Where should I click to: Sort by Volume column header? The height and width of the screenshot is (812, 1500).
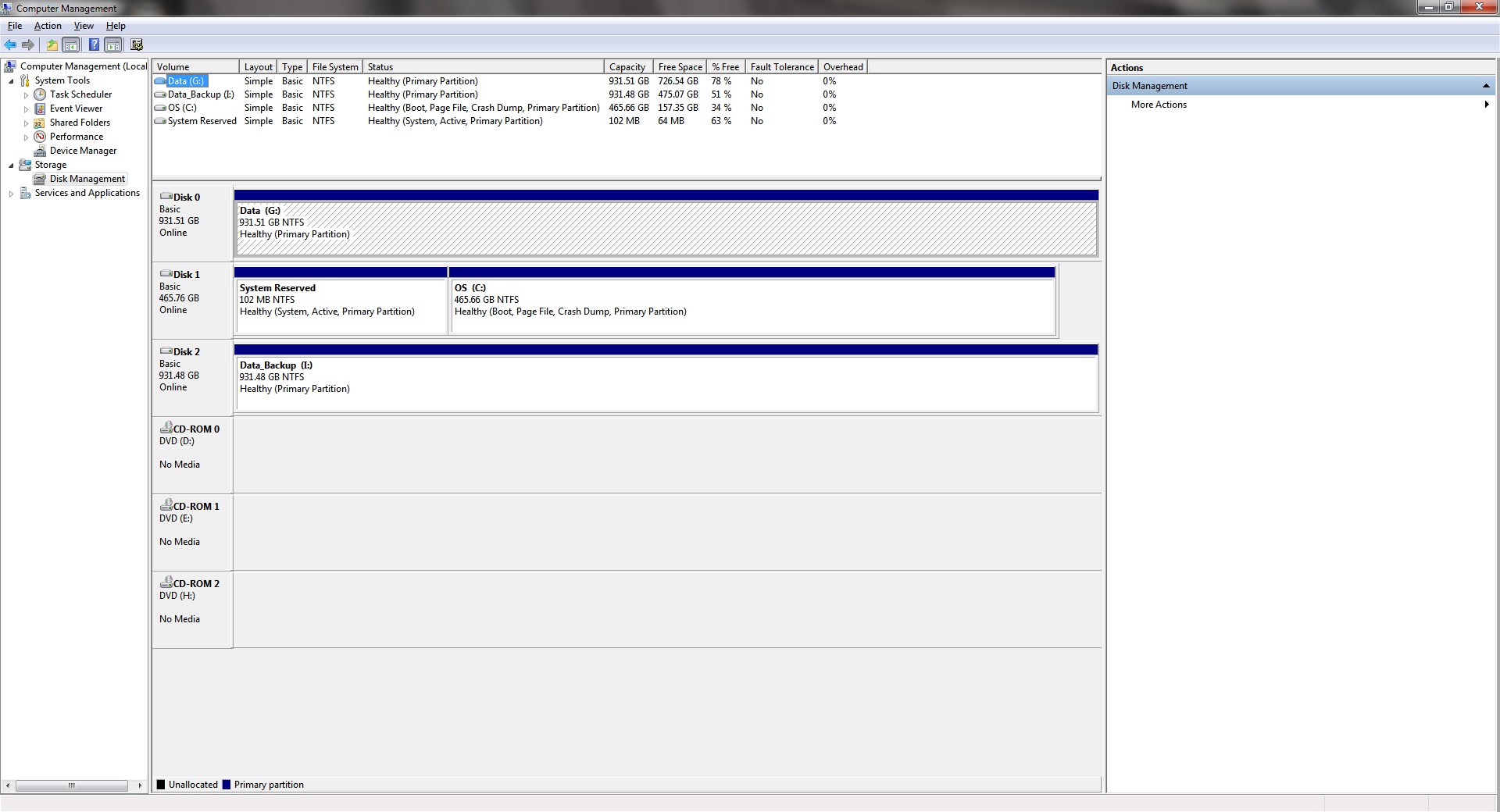(x=195, y=67)
